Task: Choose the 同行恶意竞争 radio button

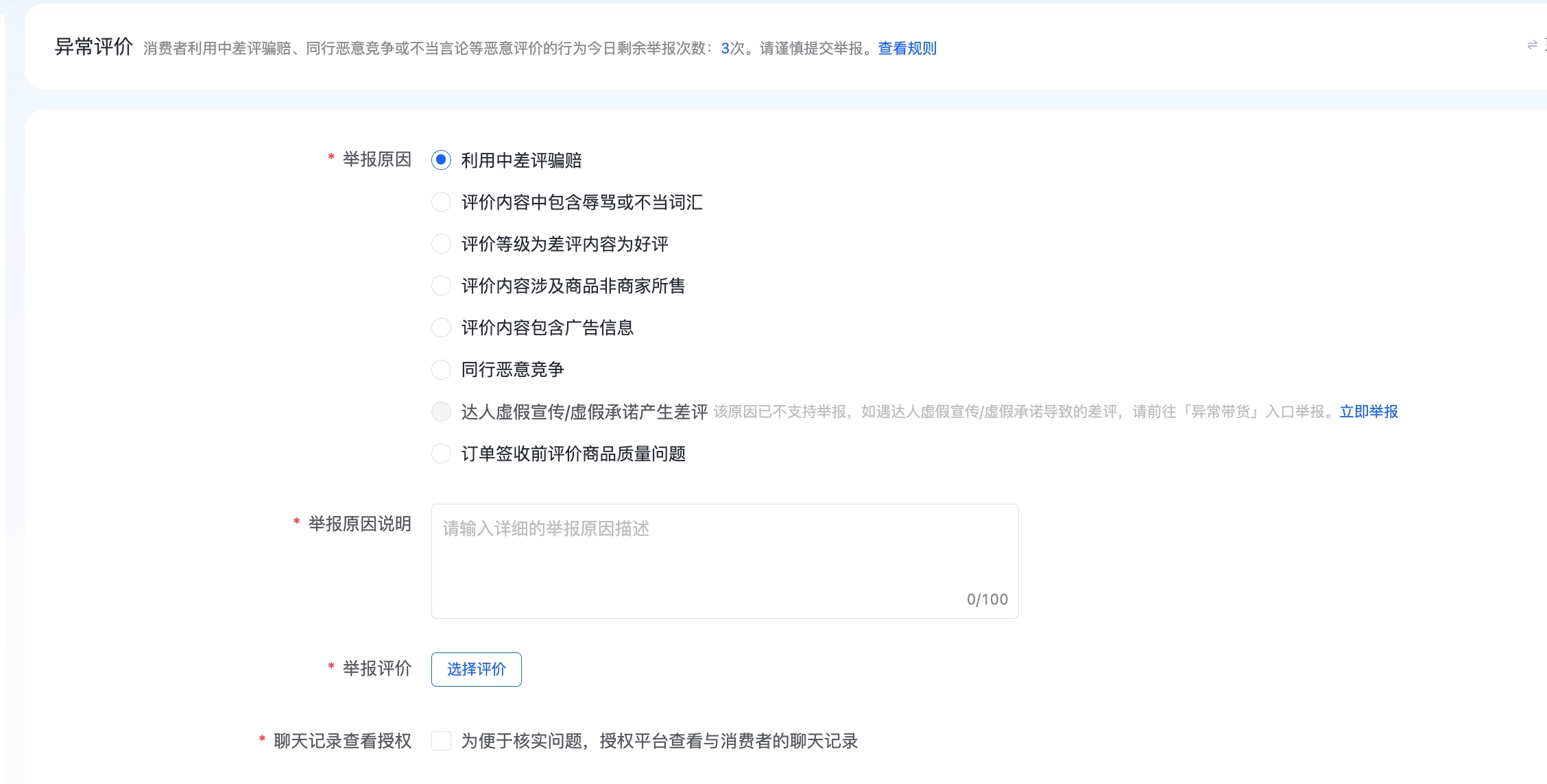Action: tap(441, 369)
